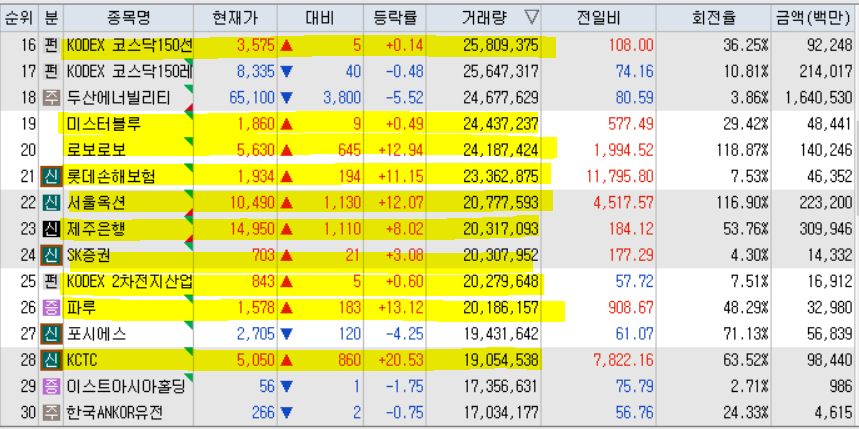Image resolution: width=859 pixels, height=429 pixels.
Task: Click the 신 badge beside 롯데손해보험
Action: [x=51, y=176]
